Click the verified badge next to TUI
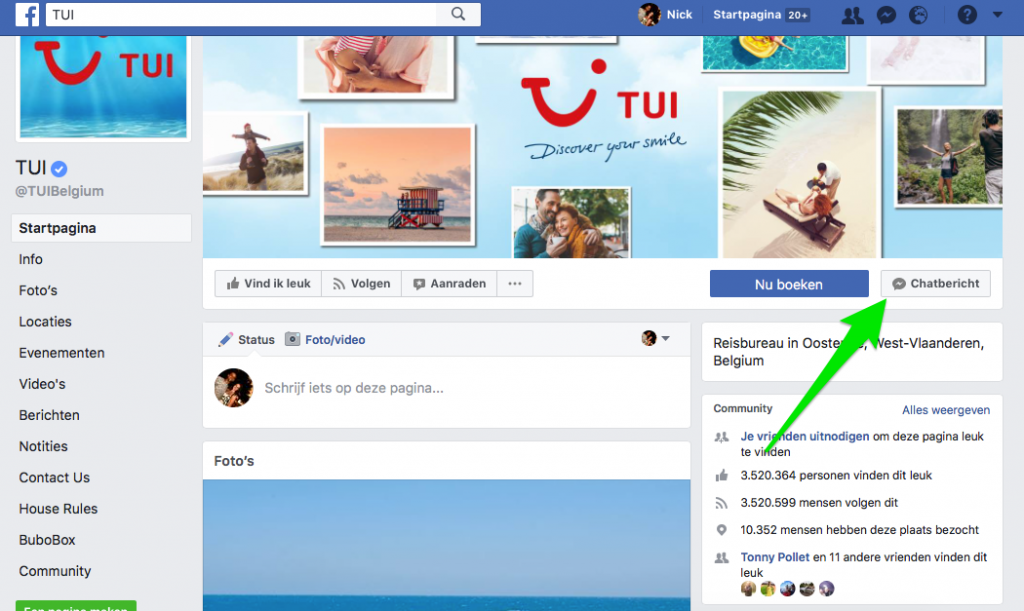 (59, 169)
